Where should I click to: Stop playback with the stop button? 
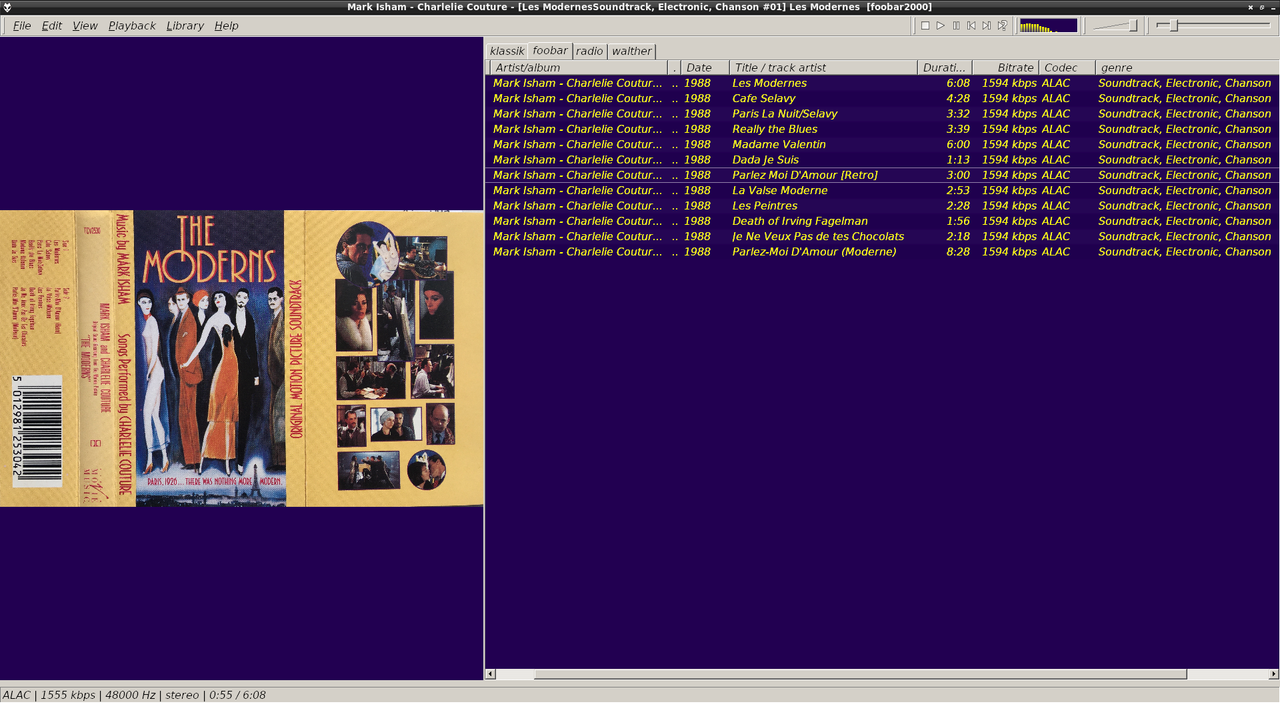(x=925, y=25)
